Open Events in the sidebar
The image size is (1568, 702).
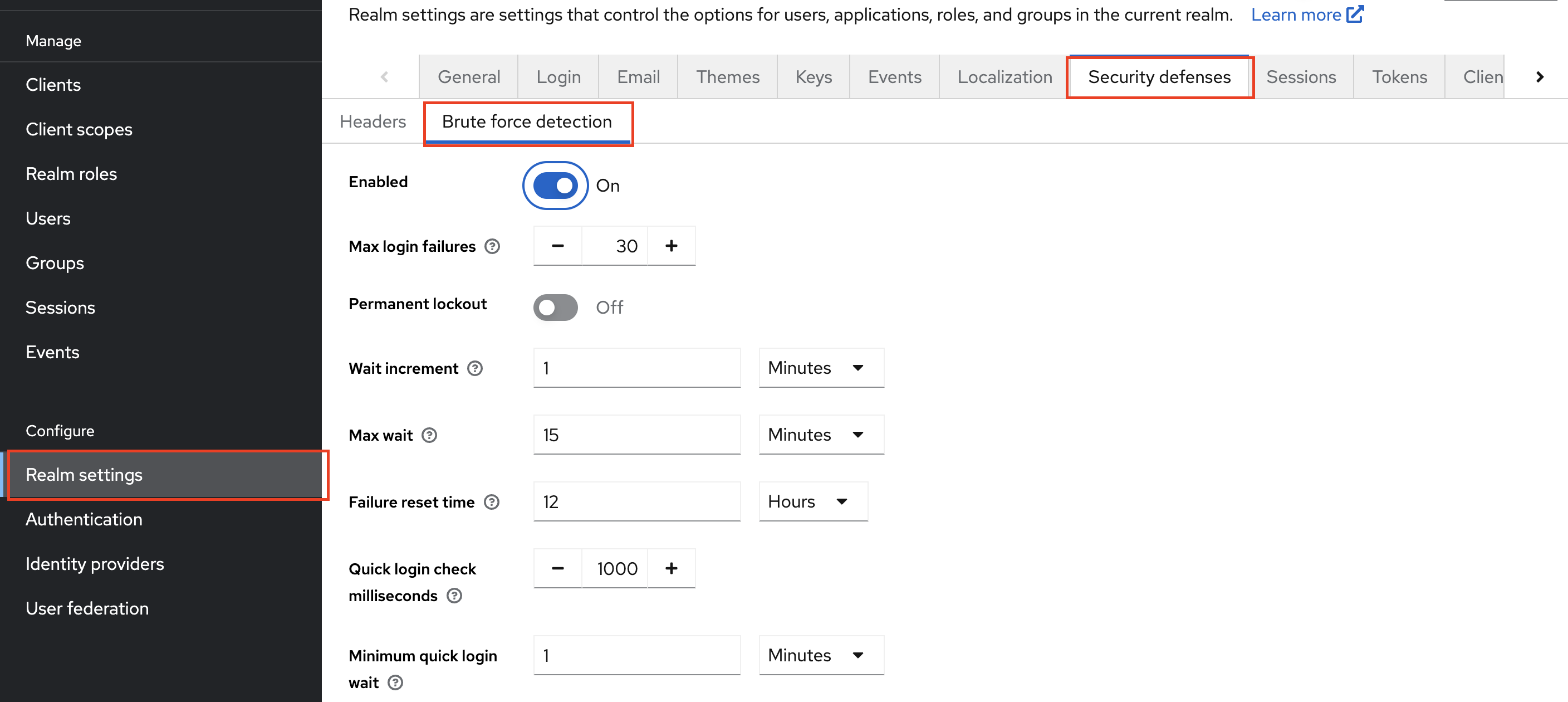click(161, 352)
